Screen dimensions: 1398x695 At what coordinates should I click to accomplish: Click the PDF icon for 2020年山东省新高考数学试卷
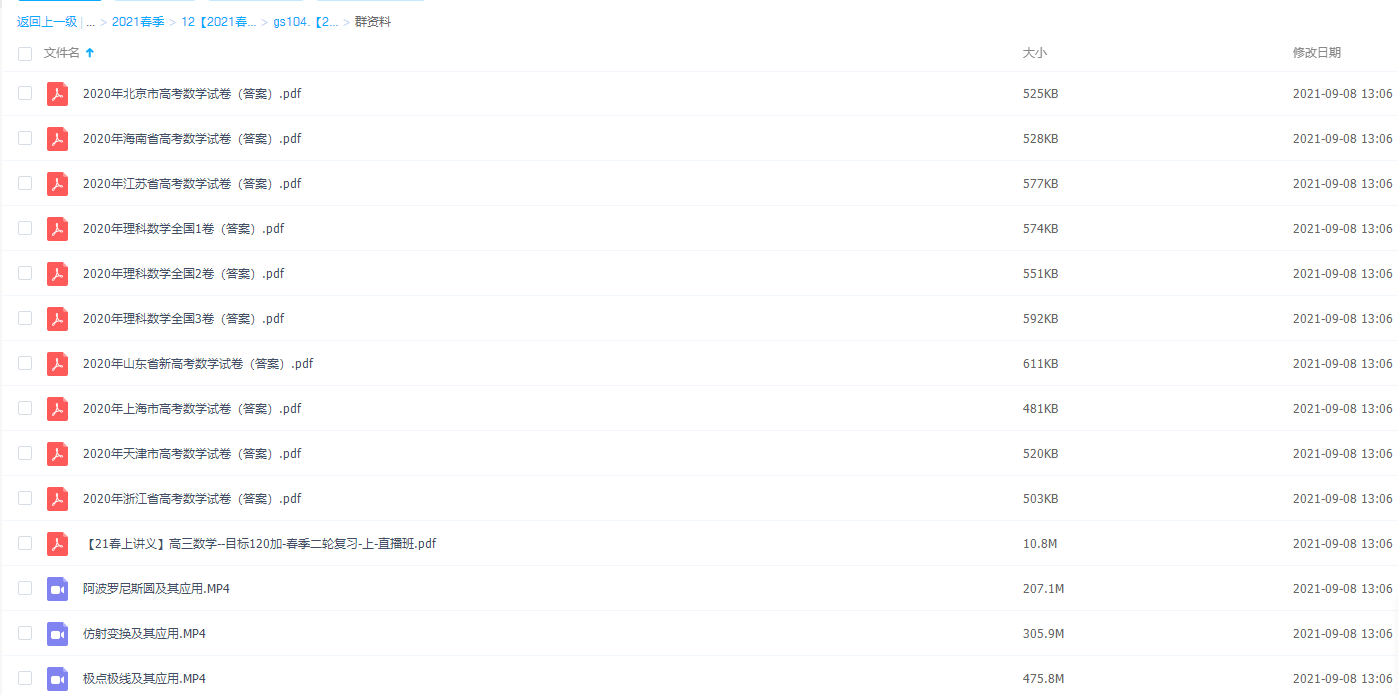57,363
